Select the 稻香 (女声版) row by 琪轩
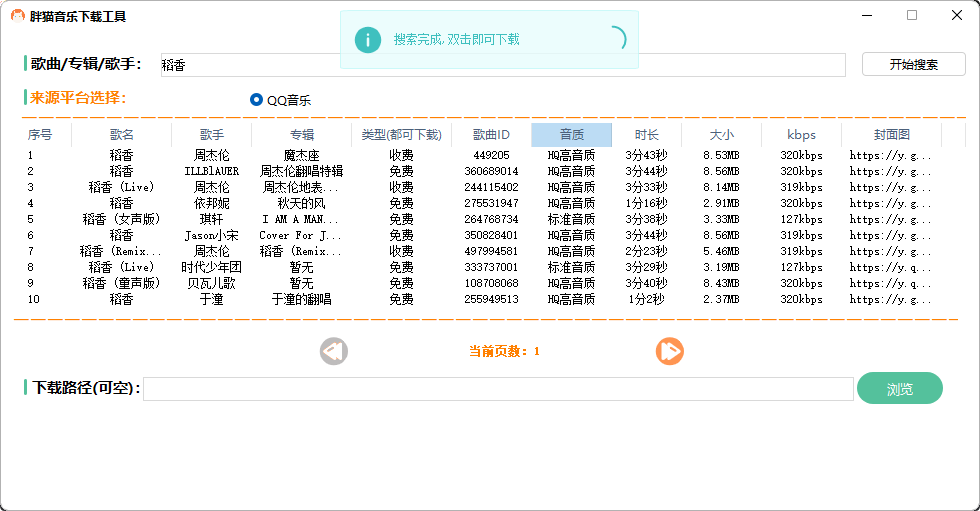The image size is (980, 511). coord(121,219)
